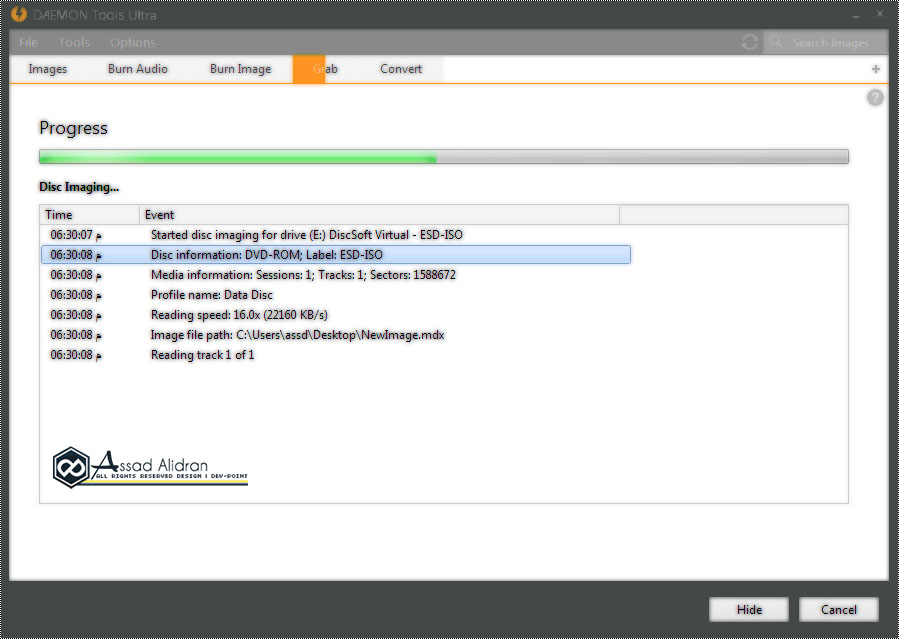Select the 'Profile name: Data Disc' row
The height and width of the screenshot is (639, 899).
pos(336,295)
